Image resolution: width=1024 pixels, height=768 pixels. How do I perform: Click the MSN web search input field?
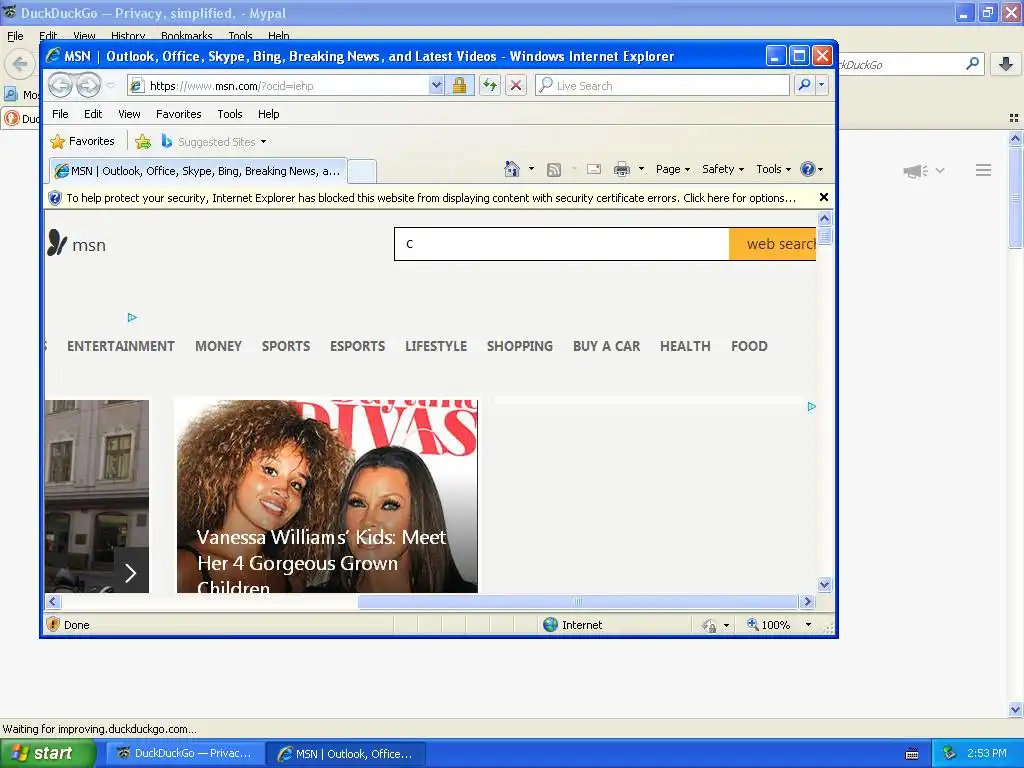(x=562, y=244)
